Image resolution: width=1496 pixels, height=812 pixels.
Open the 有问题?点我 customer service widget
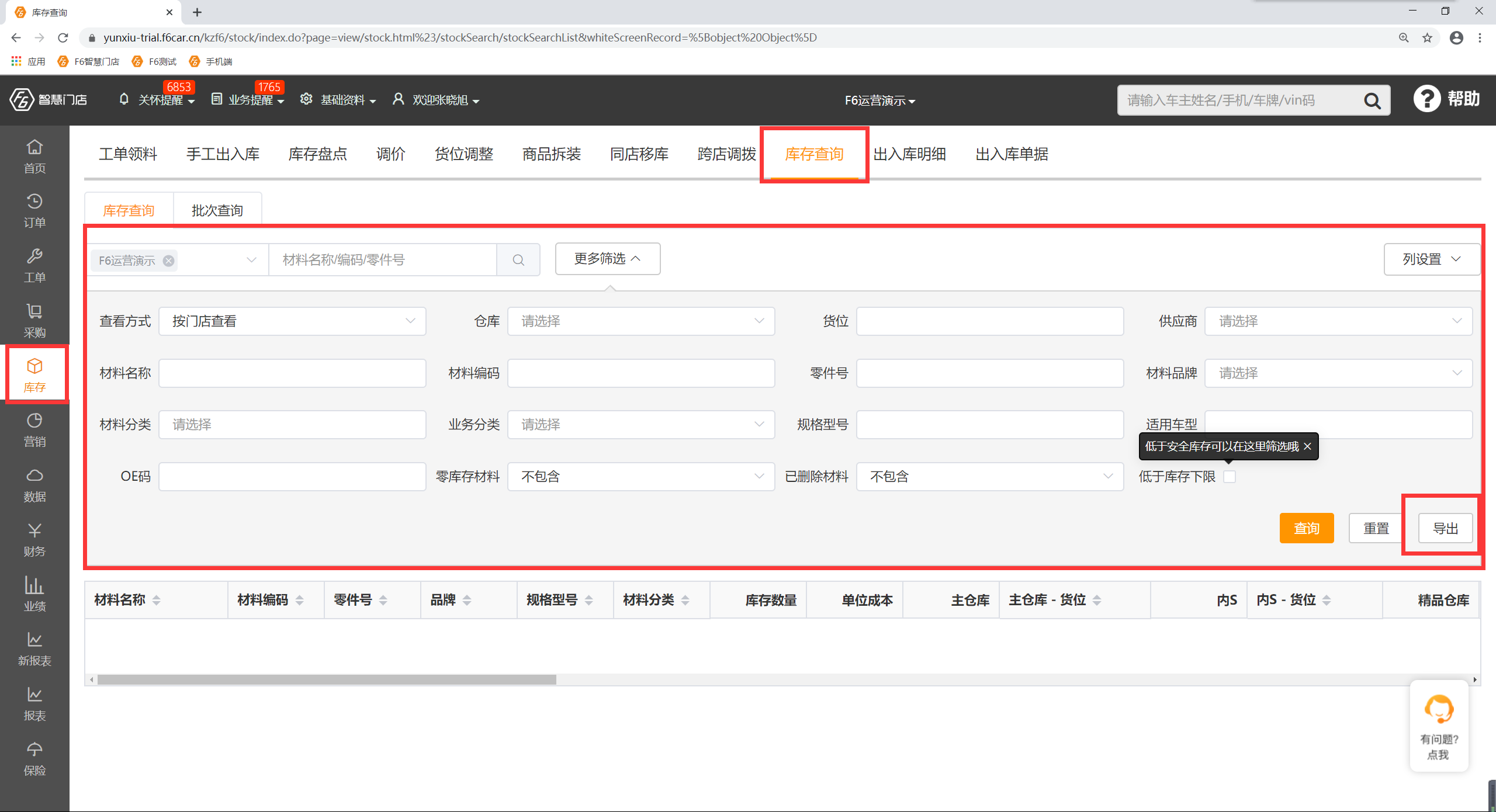1439,726
